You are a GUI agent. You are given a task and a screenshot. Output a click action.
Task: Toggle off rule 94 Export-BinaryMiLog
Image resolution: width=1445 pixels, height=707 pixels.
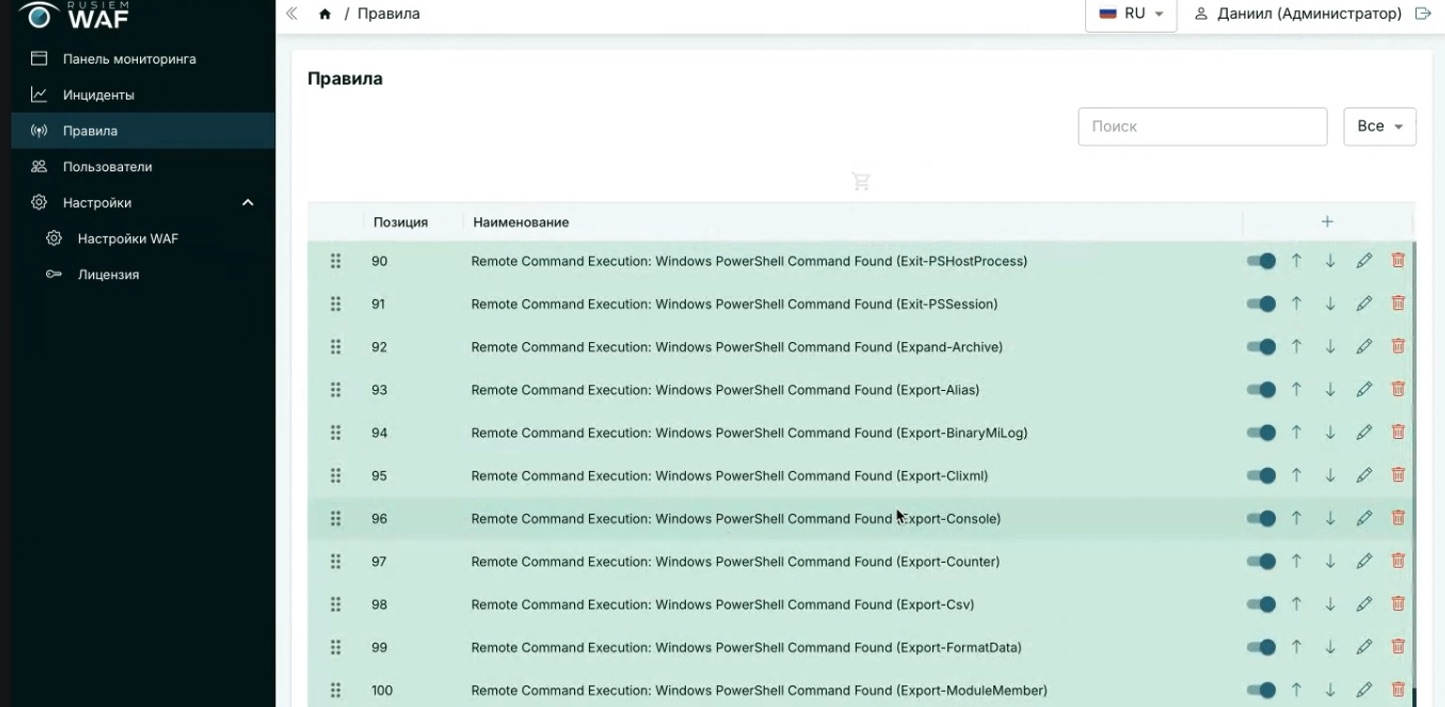pyautogui.click(x=1261, y=433)
